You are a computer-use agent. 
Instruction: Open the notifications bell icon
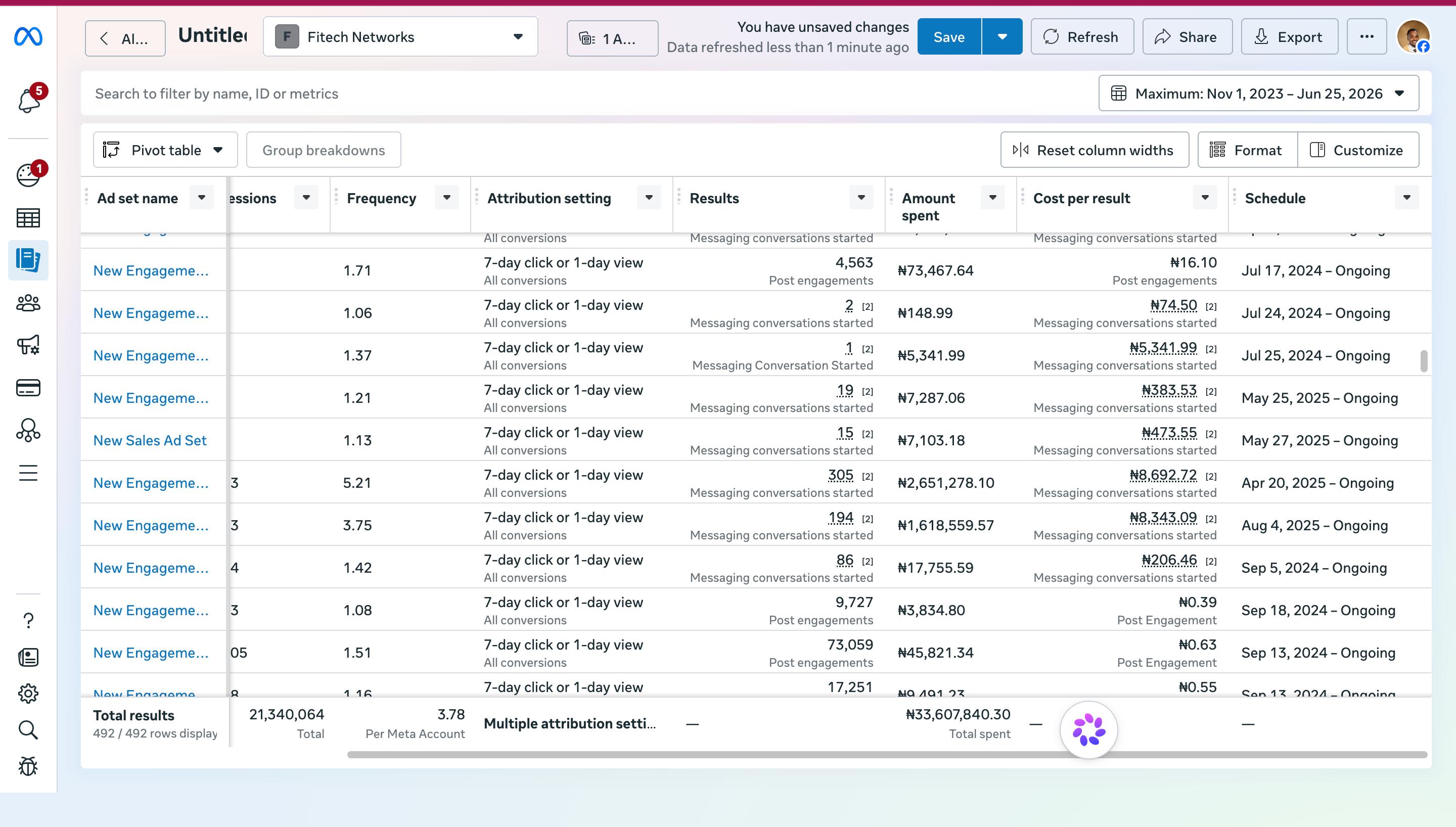point(28,101)
